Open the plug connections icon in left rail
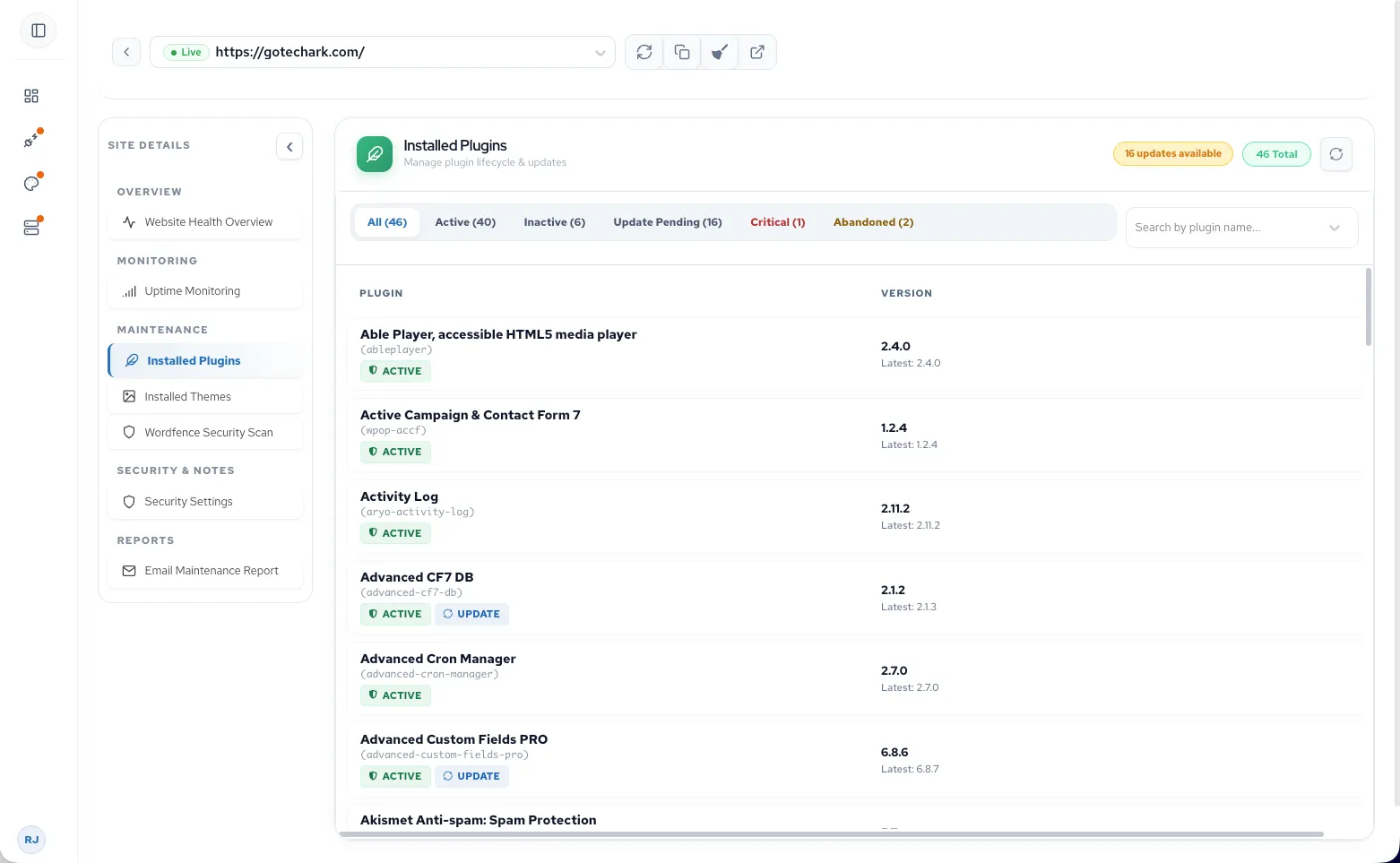 pyautogui.click(x=31, y=140)
